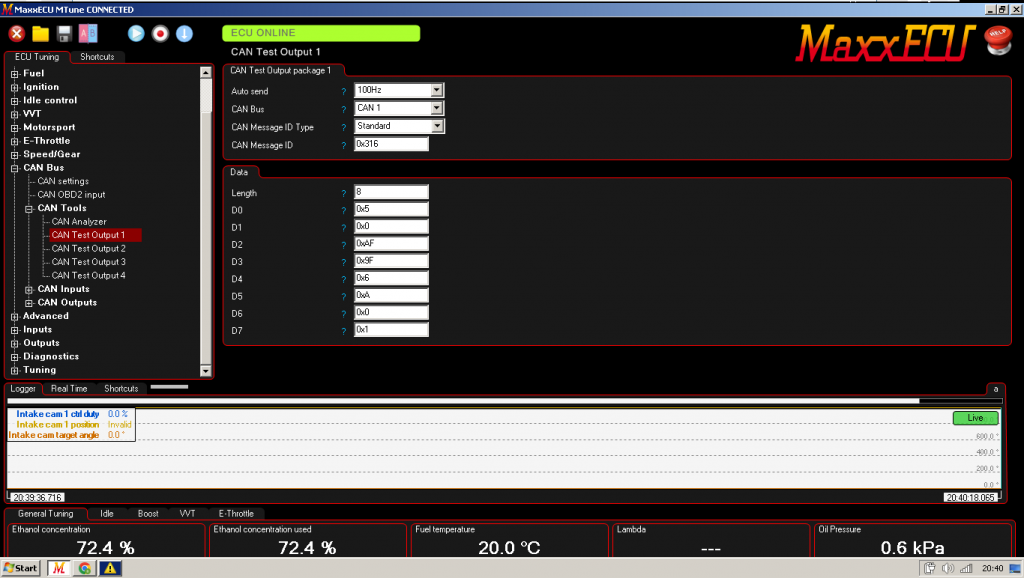This screenshot has height=578, width=1024.
Task: Select CAN Test Output 2
Action: coord(88,248)
